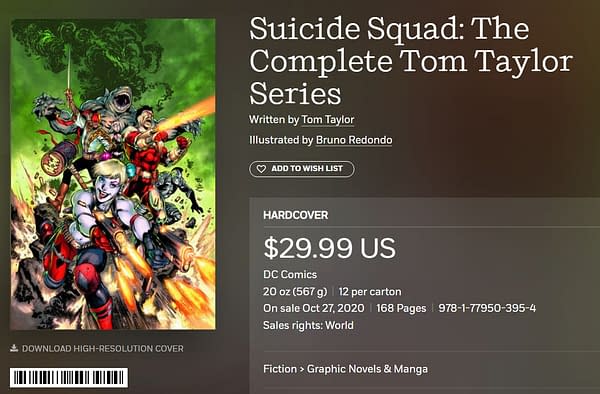600x394 pixels.
Task: Open Graphic Novels & Manga category
Action: click(x=367, y=369)
